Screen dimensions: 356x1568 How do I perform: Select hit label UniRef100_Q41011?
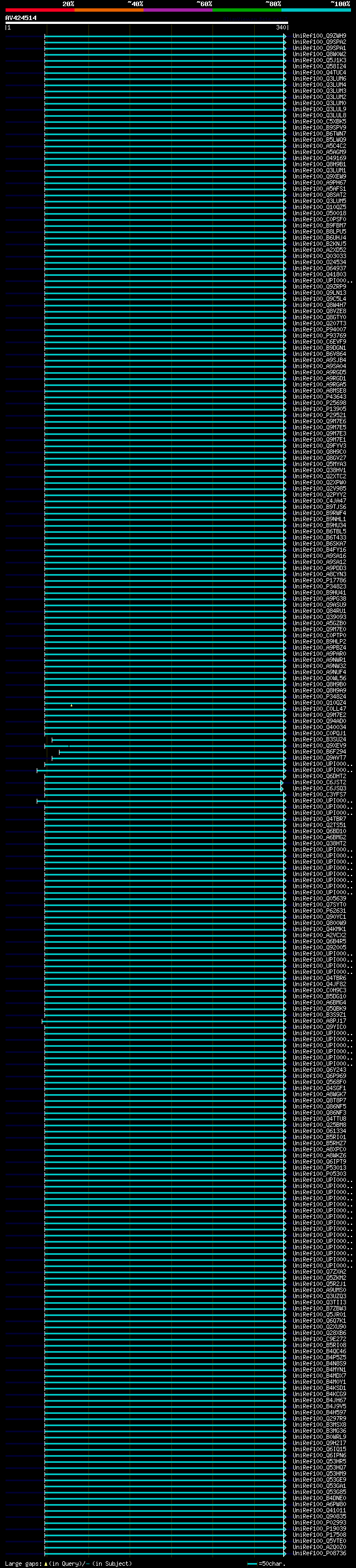click(319, 1510)
